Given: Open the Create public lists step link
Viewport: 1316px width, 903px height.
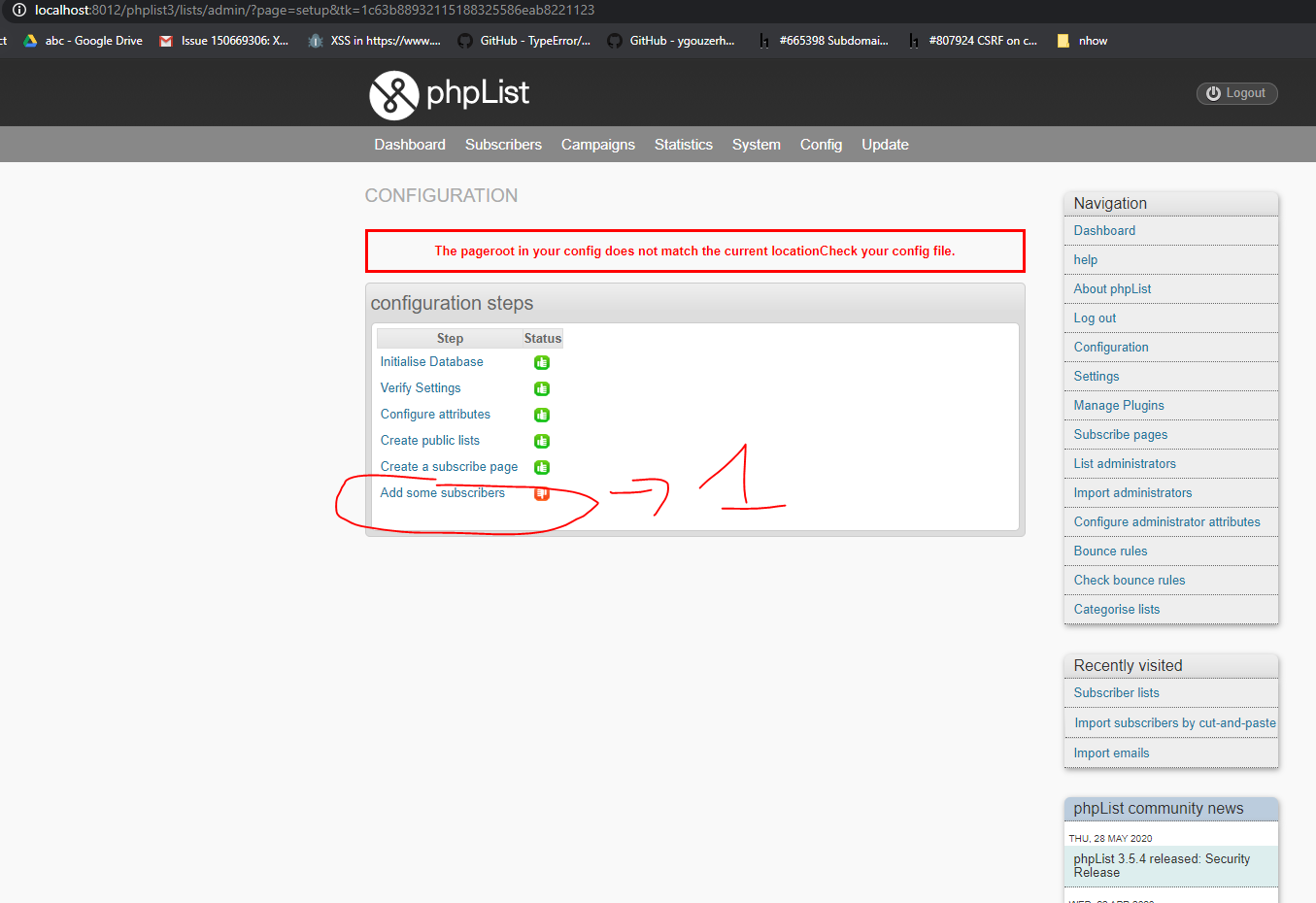Looking at the screenshot, I should tap(429, 441).
